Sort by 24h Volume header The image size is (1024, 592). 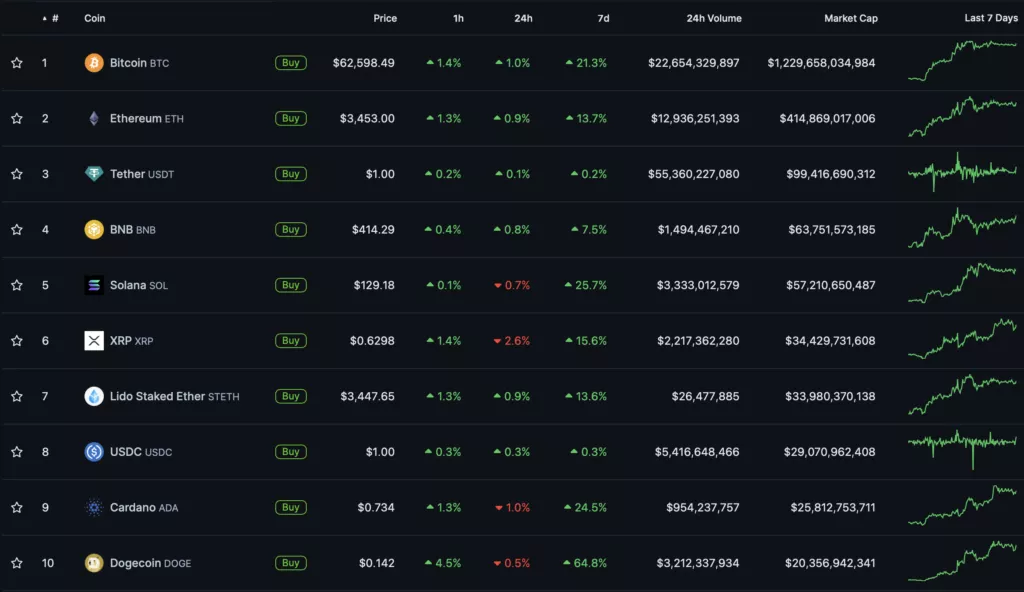point(714,18)
